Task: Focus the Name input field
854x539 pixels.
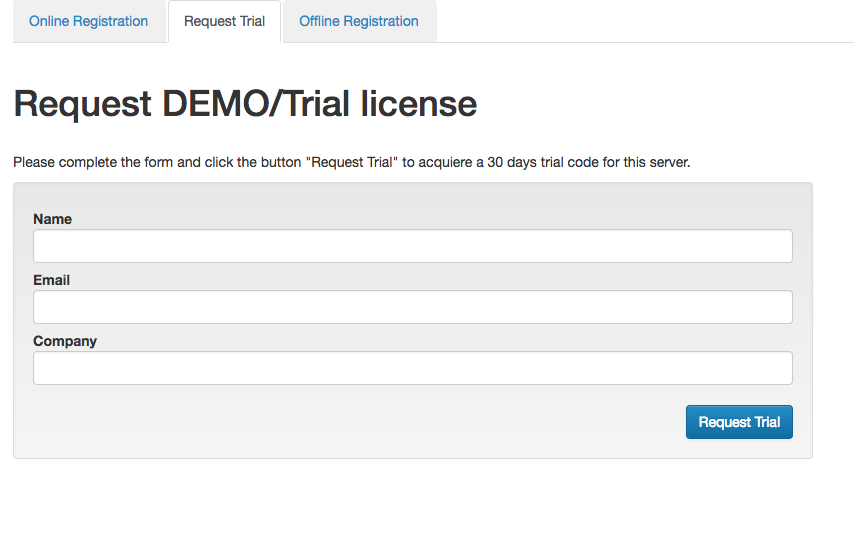Action: pyautogui.click(x=413, y=246)
